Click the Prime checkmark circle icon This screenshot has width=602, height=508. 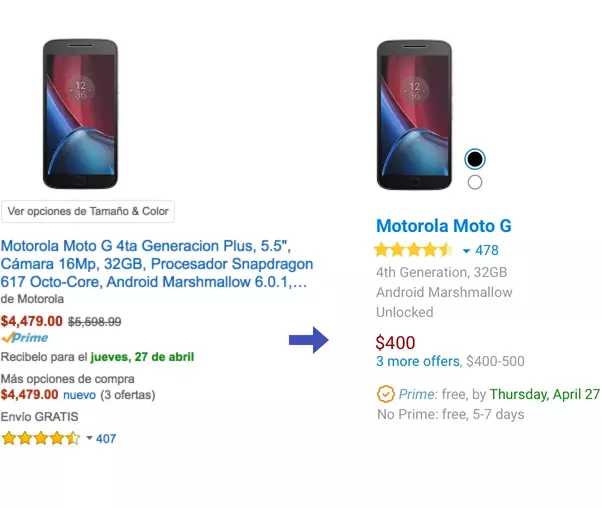(x=385, y=394)
